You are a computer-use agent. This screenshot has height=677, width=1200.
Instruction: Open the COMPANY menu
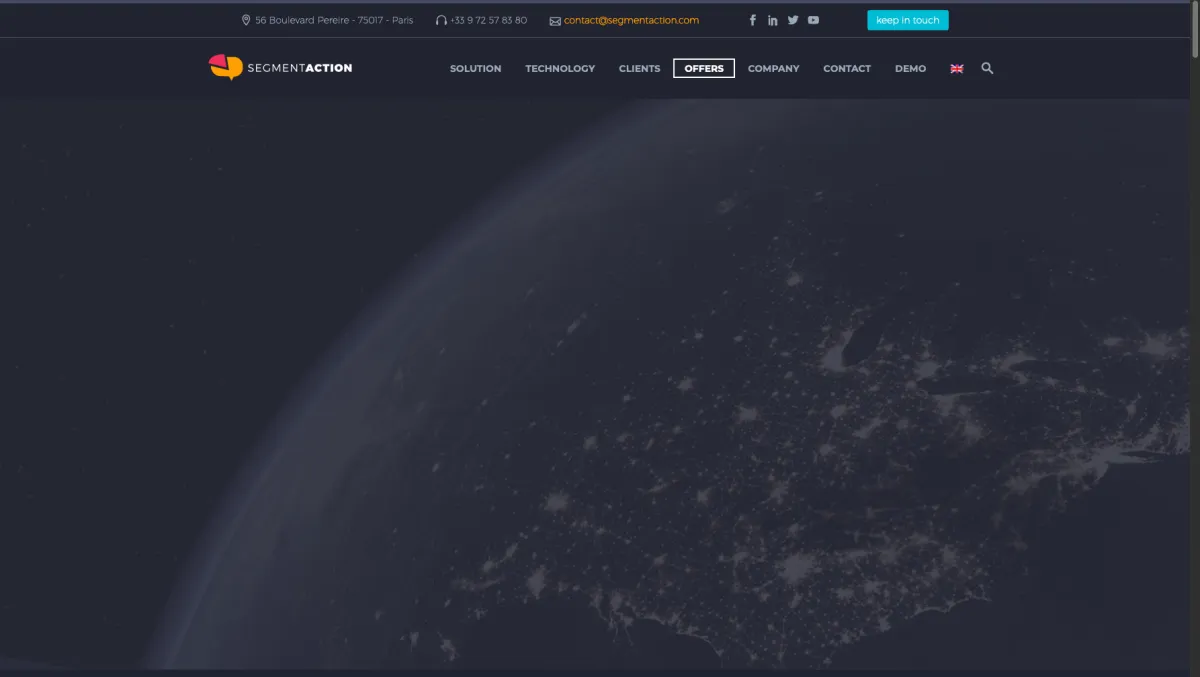coord(774,68)
